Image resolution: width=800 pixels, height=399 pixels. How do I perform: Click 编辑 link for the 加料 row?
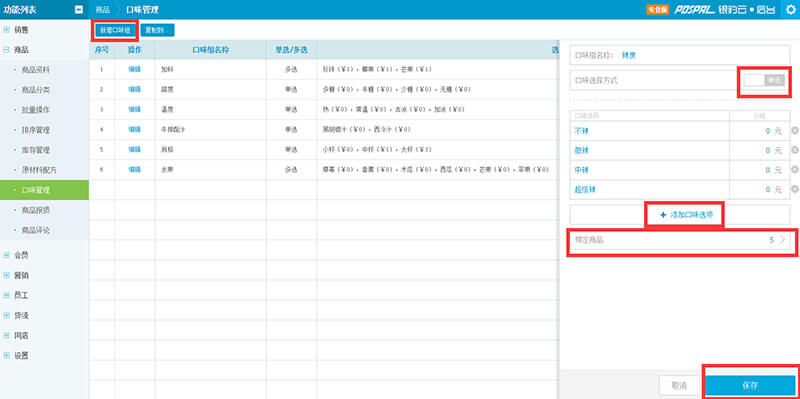click(x=135, y=69)
